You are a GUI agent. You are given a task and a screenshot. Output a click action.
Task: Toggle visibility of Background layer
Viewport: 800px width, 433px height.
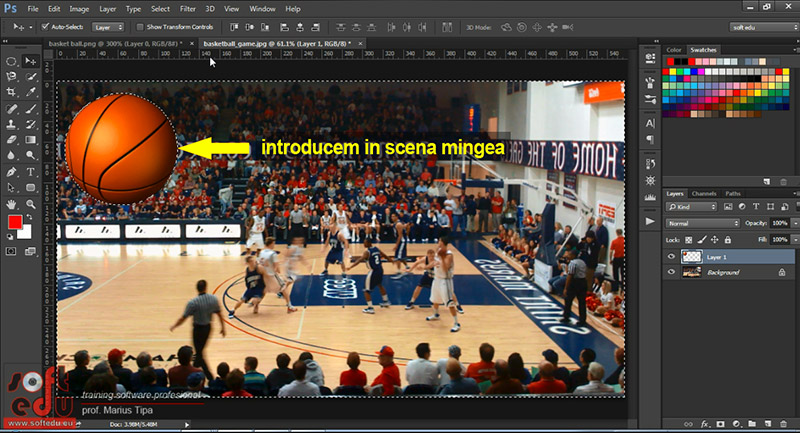click(671, 272)
